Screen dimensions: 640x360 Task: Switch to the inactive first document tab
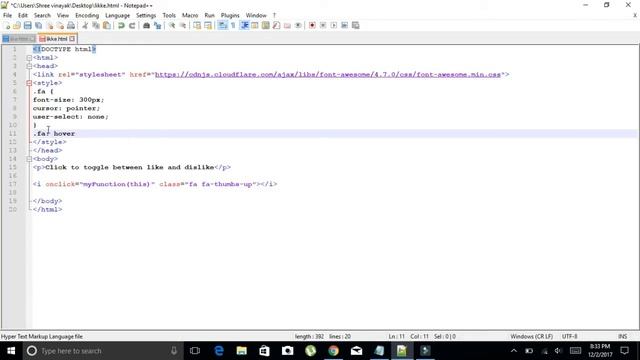(19, 39)
